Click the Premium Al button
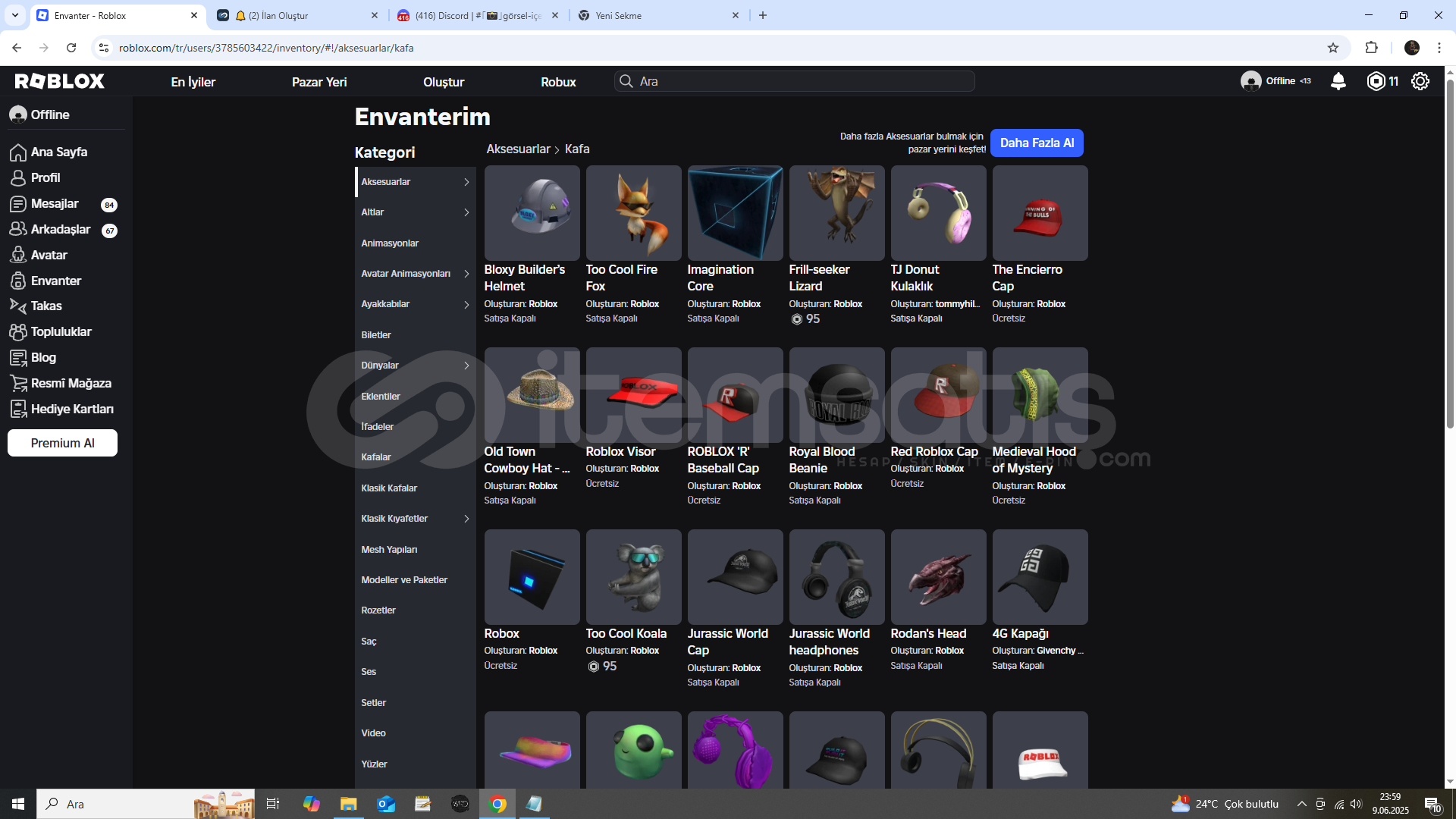The height and width of the screenshot is (819, 1456). coord(62,443)
